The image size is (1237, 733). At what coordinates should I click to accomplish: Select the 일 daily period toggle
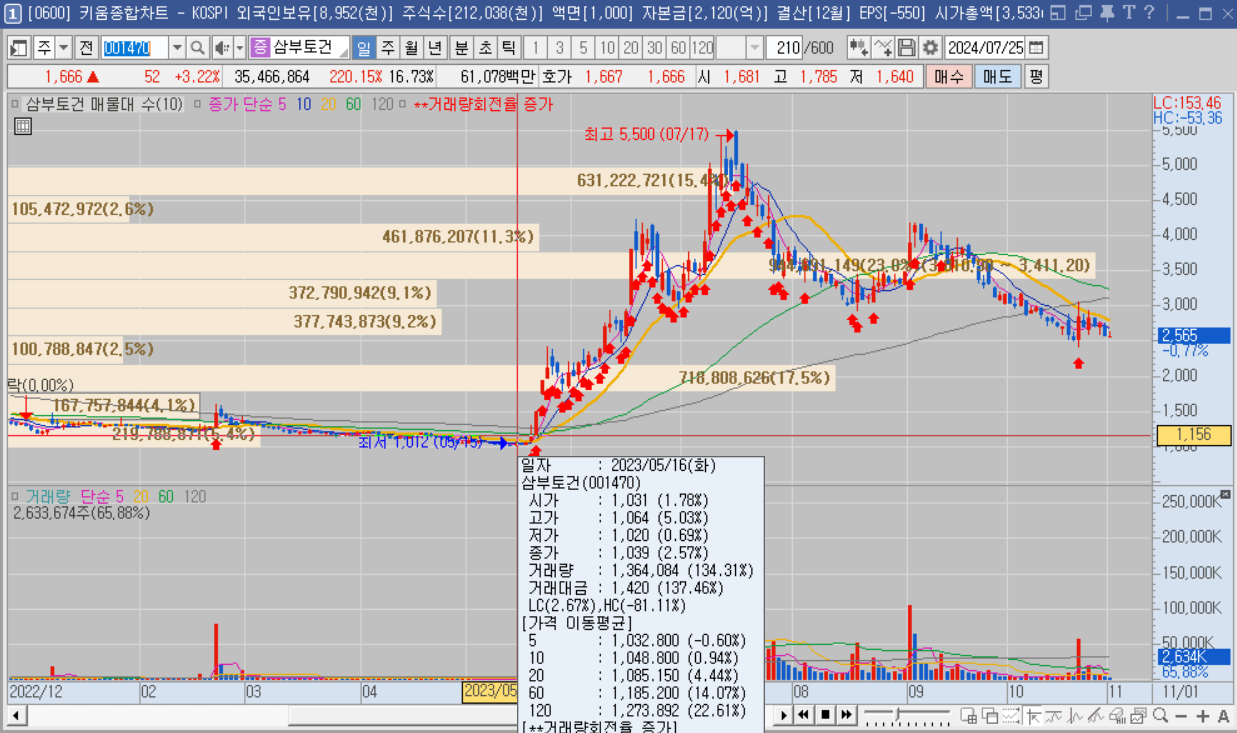pyautogui.click(x=364, y=48)
